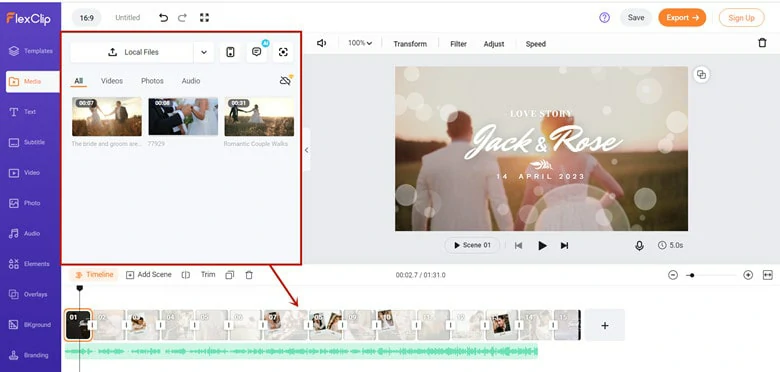
Task: Open the Elements sidebar panel
Action: [30, 264]
